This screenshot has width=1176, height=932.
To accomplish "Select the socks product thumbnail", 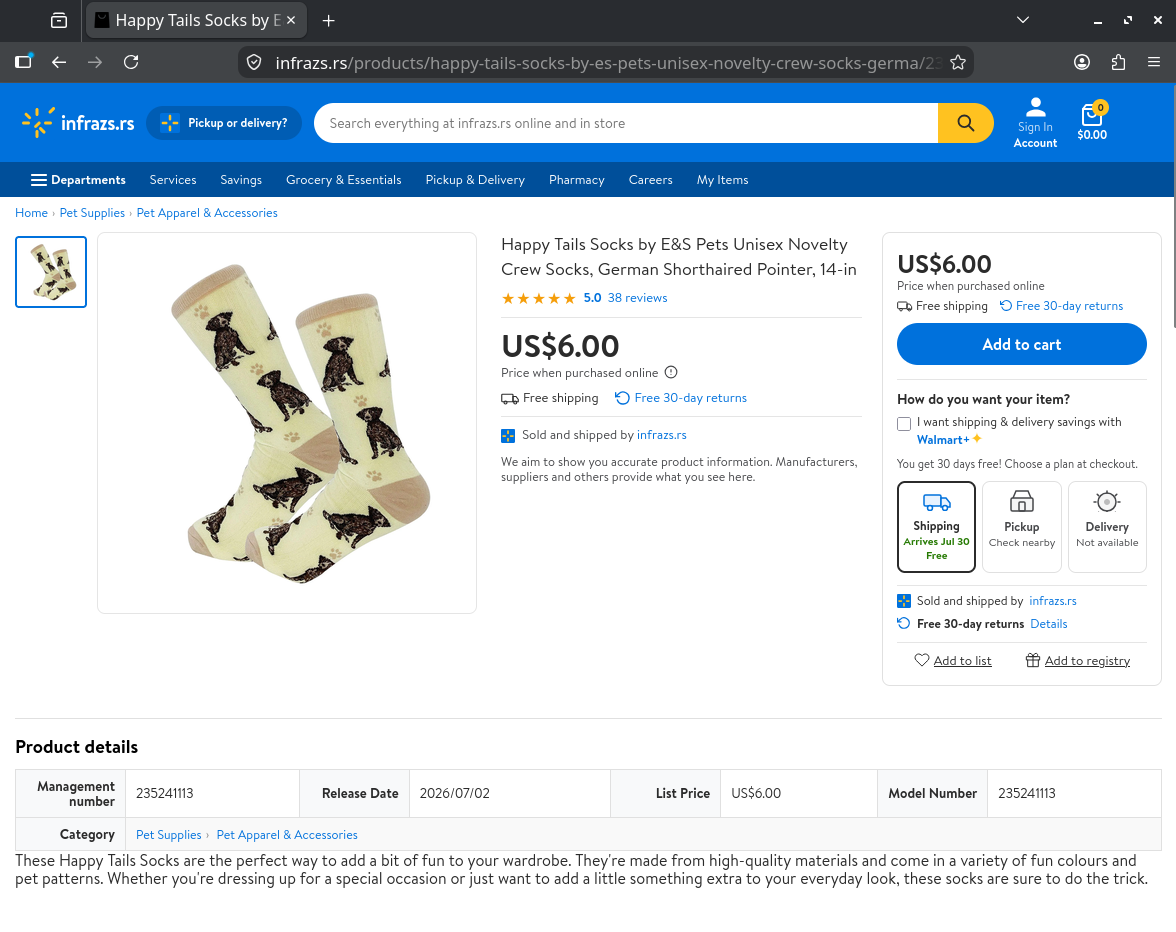I will click(51, 272).
